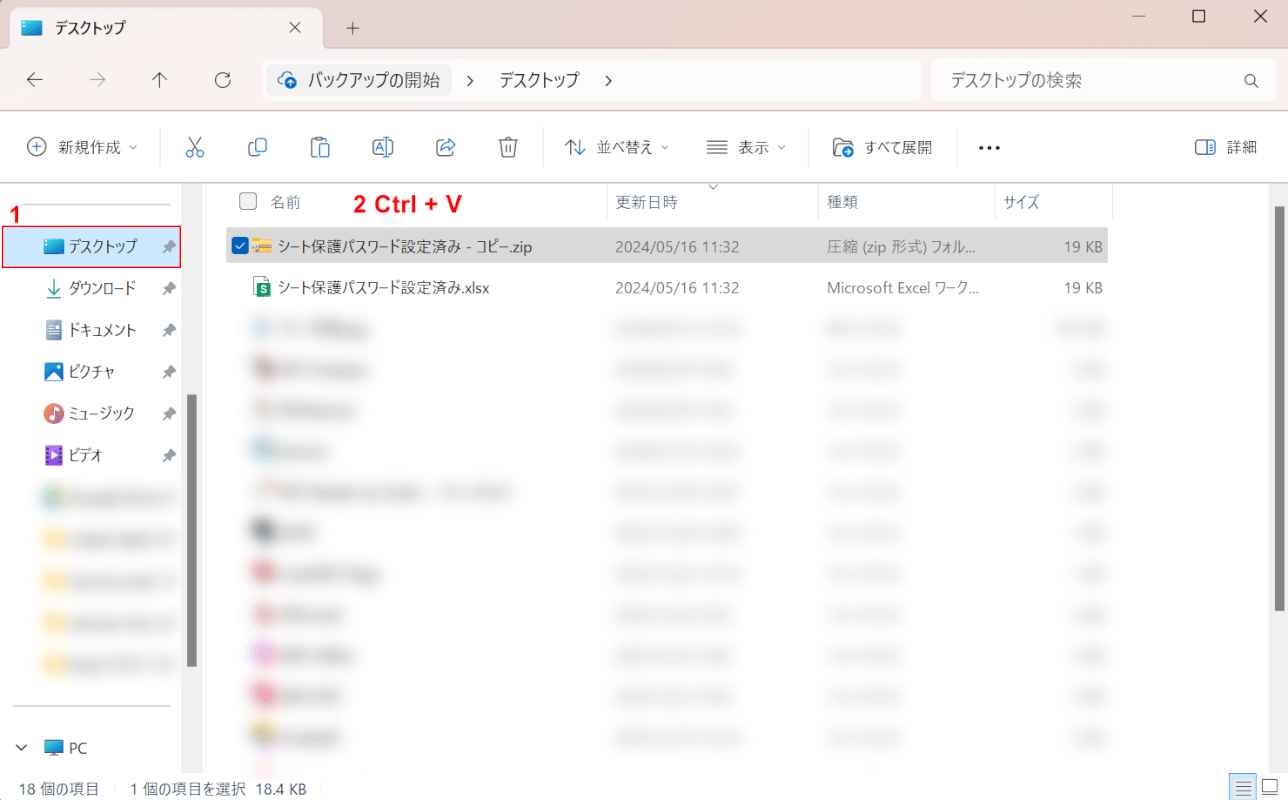Toggle the select-all checkbox in header
The image size is (1288, 800).
pyautogui.click(x=248, y=202)
